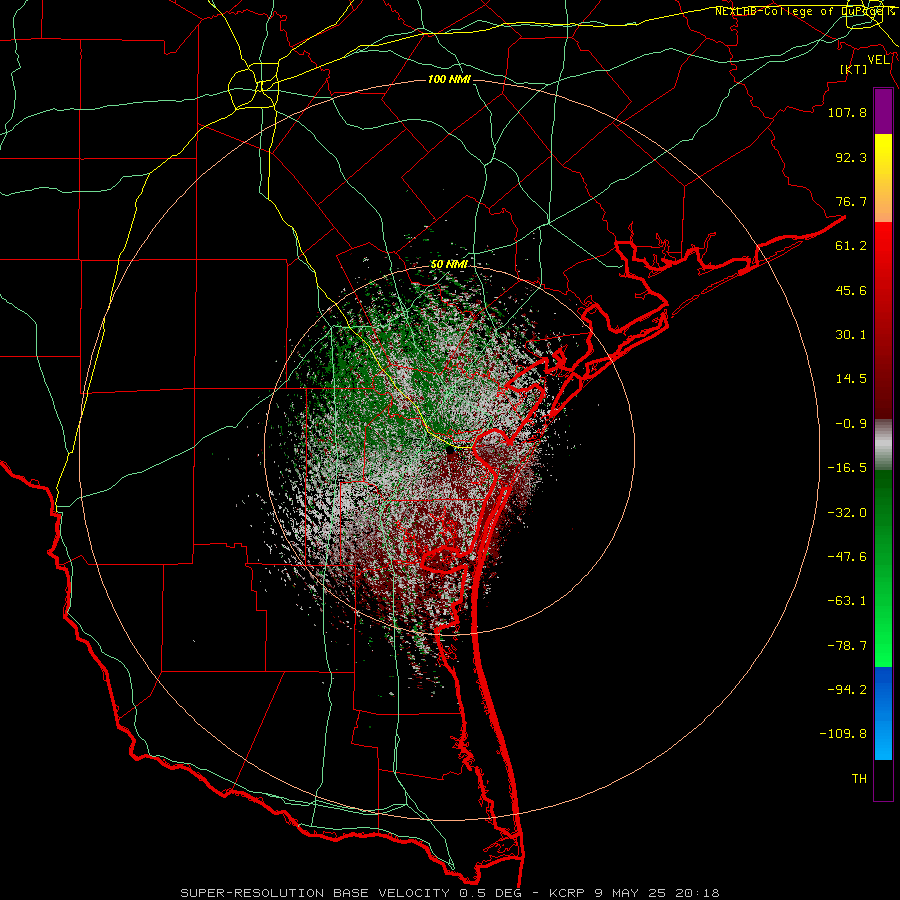Click the NEXLAB-College of DuPage label
This screenshot has height=900, width=900.
[804, 11]
